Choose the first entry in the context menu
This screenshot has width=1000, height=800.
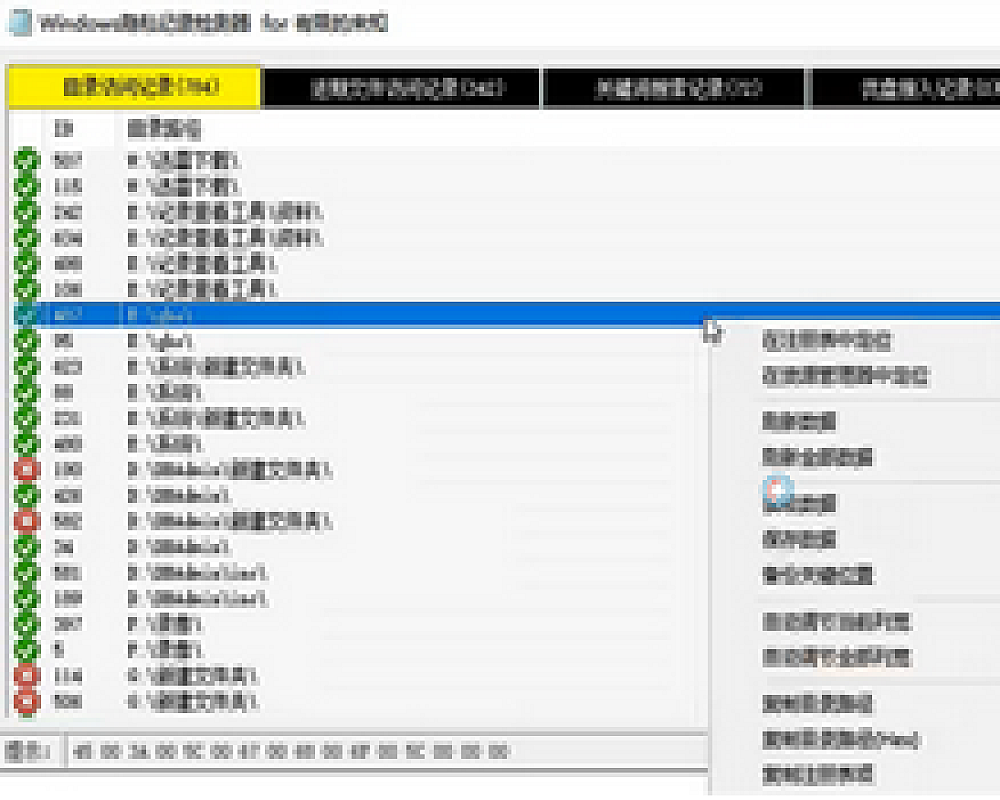tap(826, 341)
